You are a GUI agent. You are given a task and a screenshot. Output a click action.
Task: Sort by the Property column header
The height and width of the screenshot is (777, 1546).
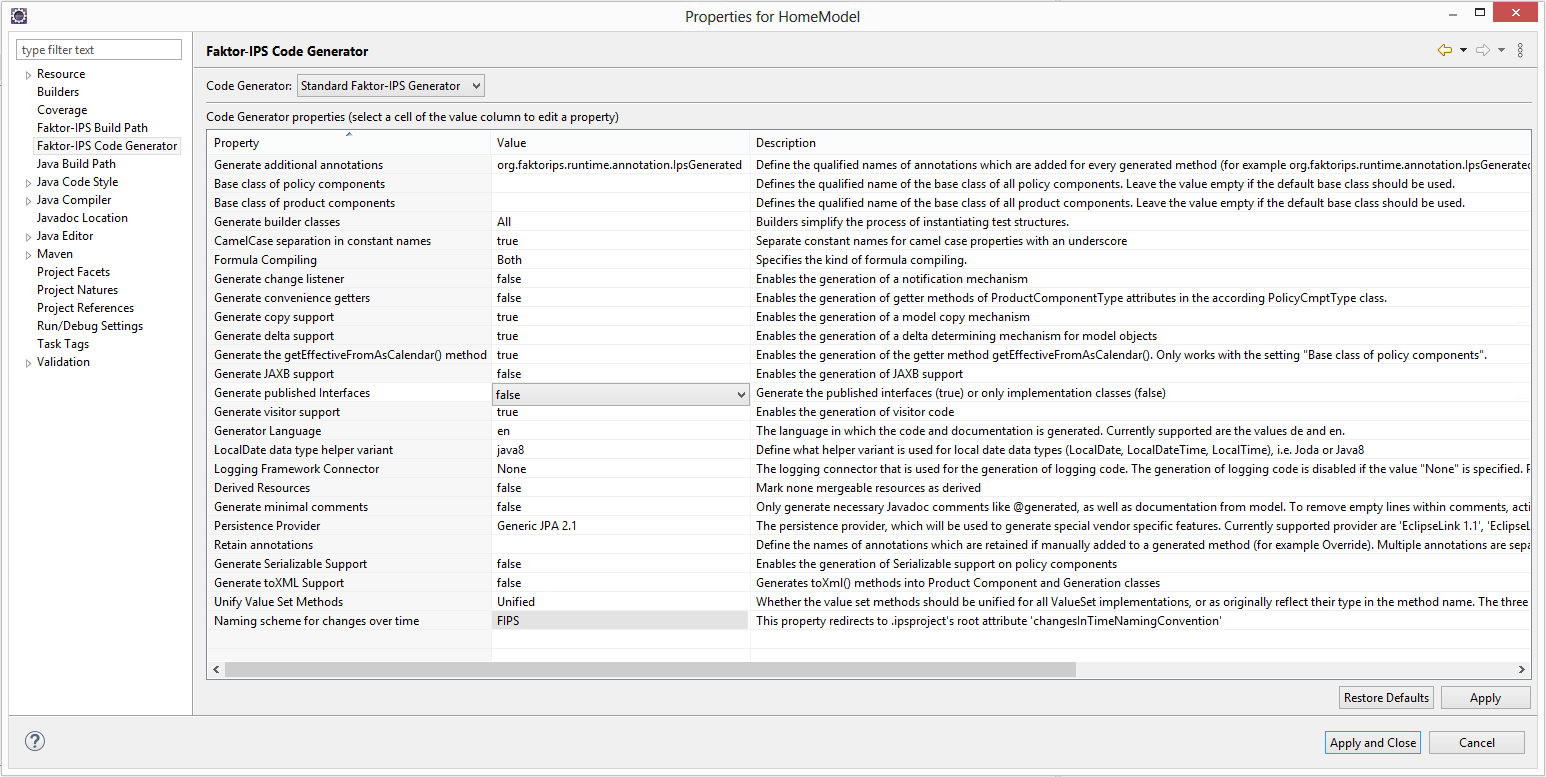349,143
